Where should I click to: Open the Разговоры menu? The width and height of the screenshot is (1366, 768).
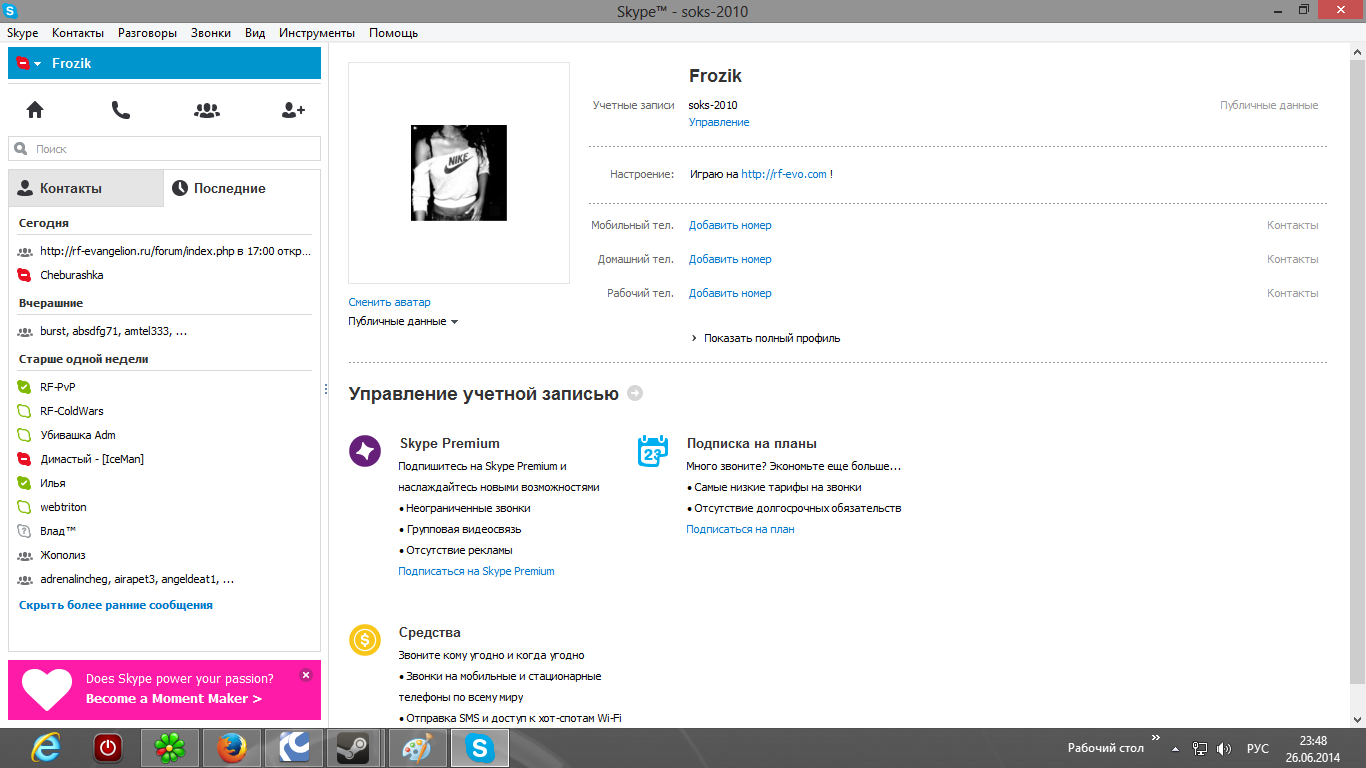point(148,33)
